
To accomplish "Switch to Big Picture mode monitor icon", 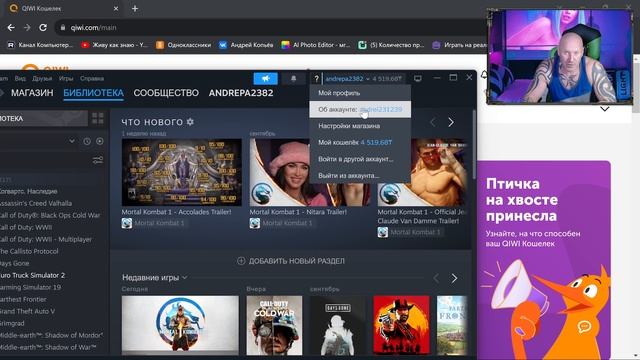I will [x=418, y=78].
